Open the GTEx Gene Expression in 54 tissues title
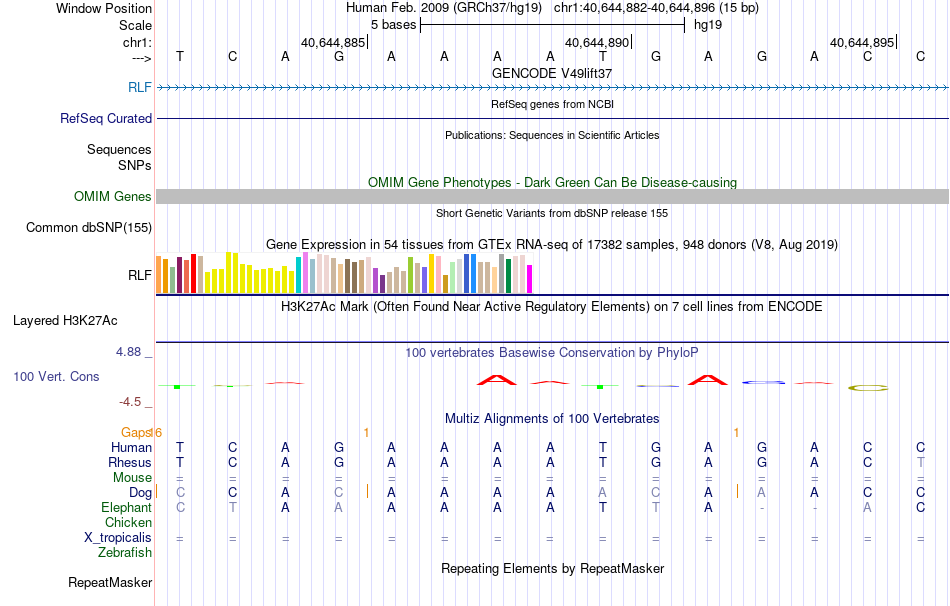 point(552,245)
